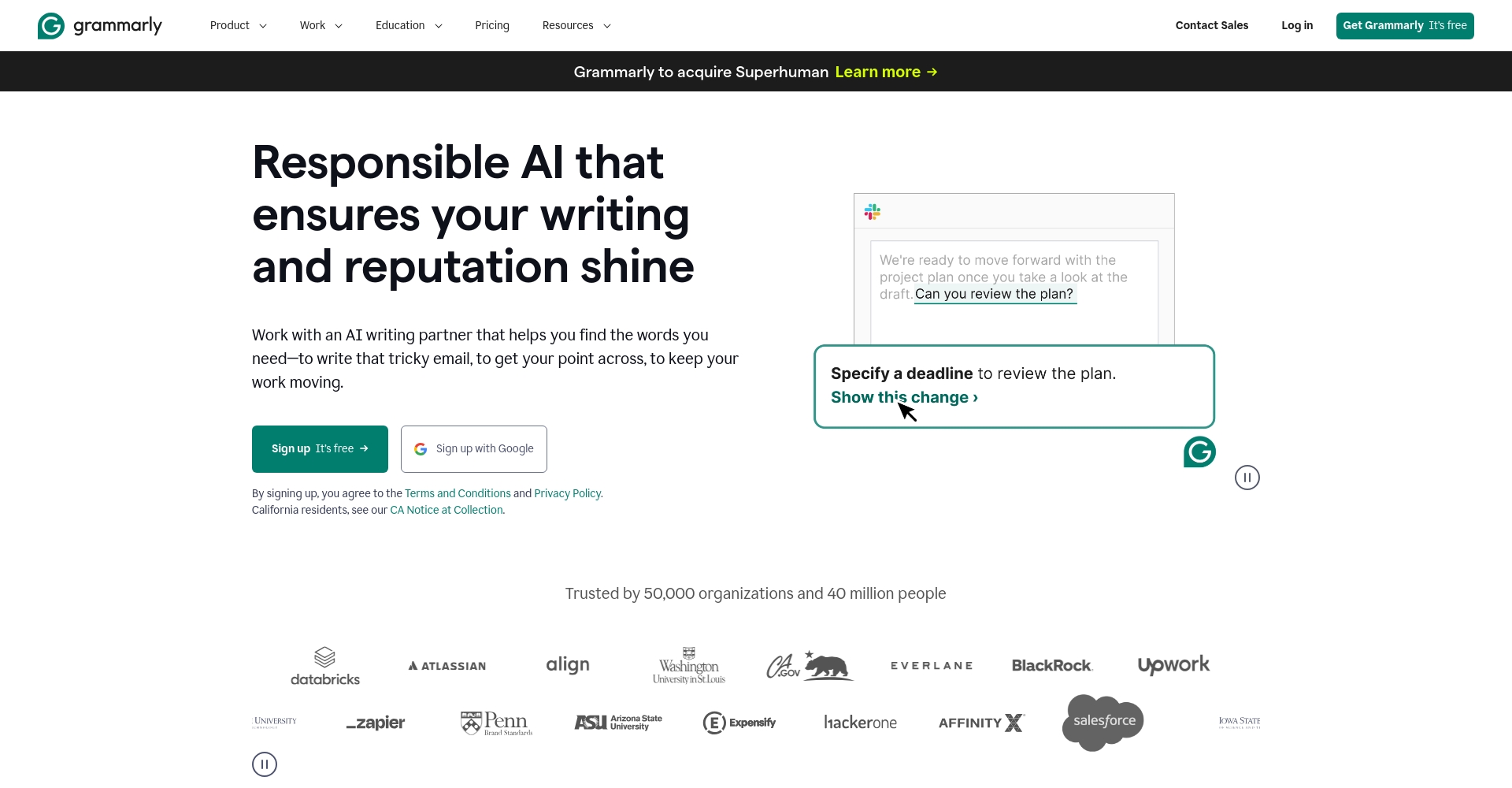Click the Databricks logo
This screenshot has width=1512, height=788.
(325, 666)
